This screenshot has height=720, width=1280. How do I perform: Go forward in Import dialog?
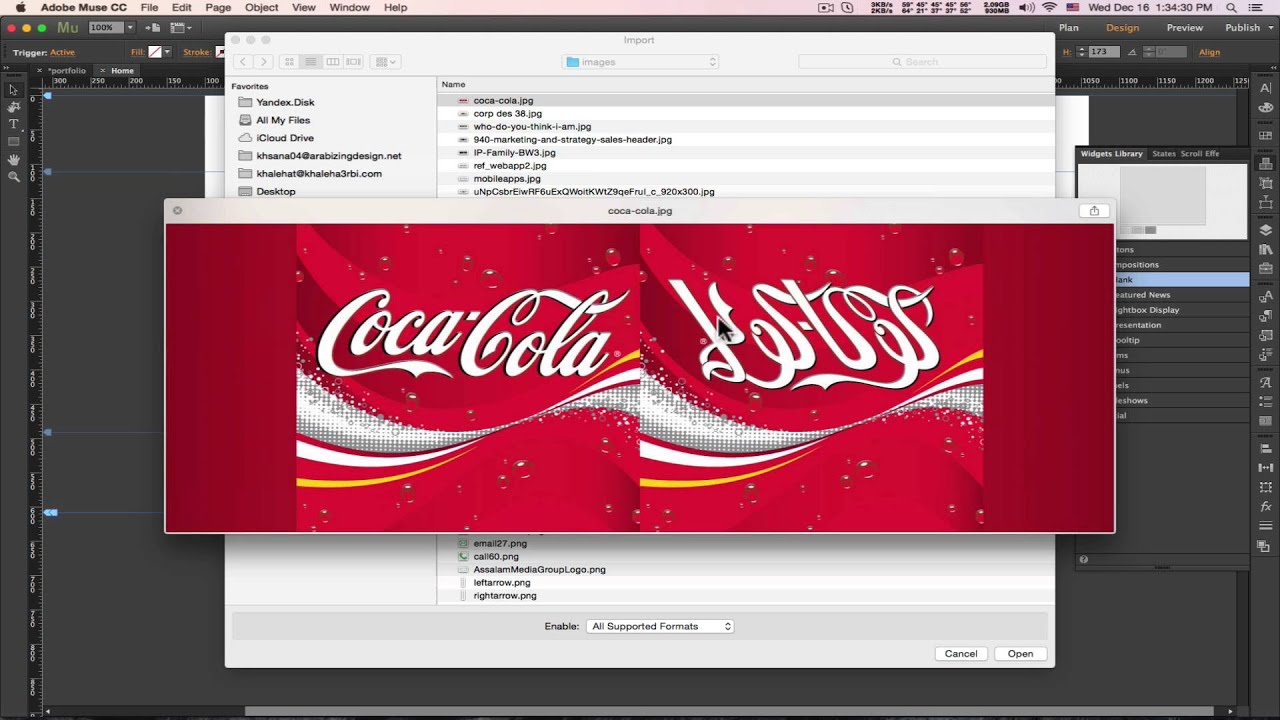pyautogui.click(x=263, y=62)
